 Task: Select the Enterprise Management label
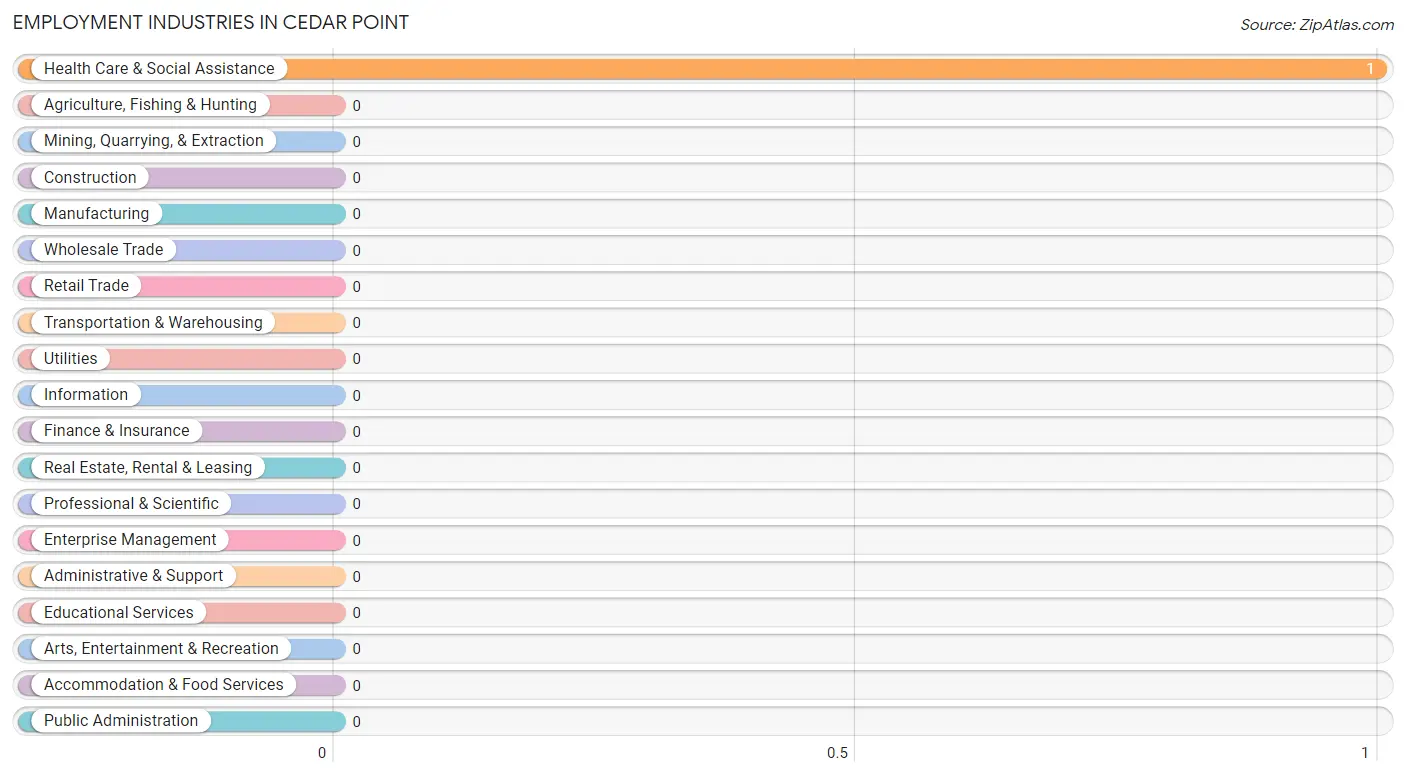(130, 540)
